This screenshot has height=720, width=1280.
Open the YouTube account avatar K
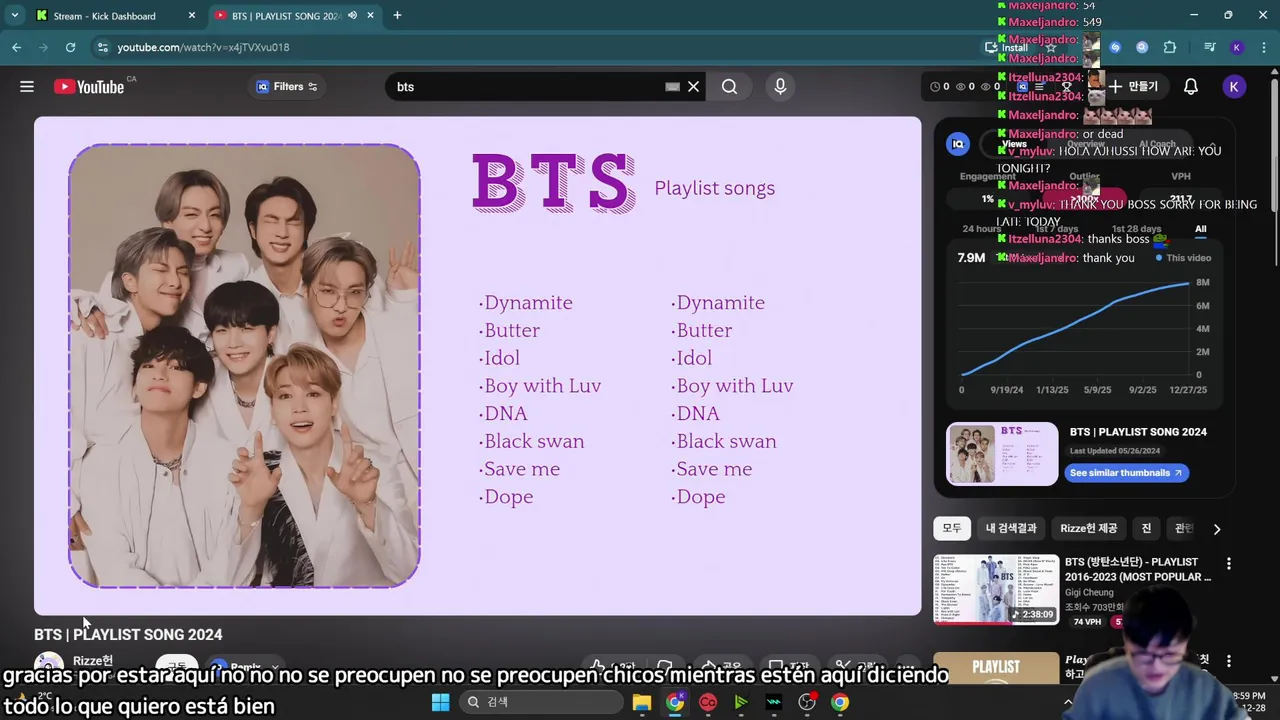pyautogui.click(x=1234, y=87)
